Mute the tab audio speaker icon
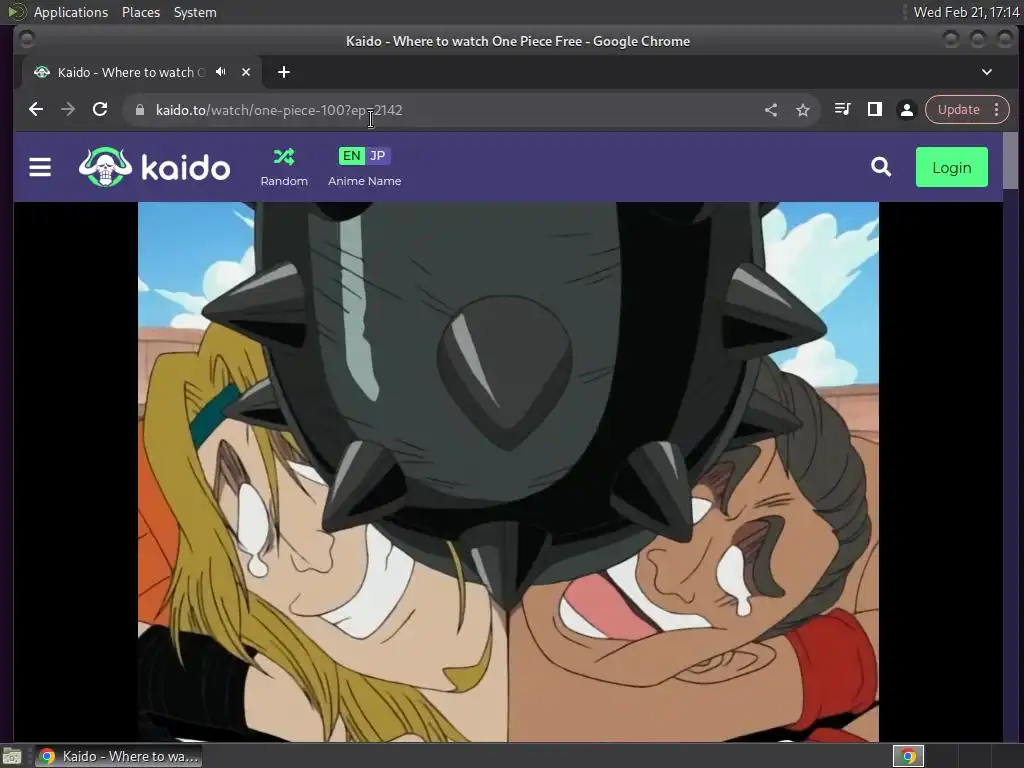This screenshot has height=768, width=1024. pos(221,72)
